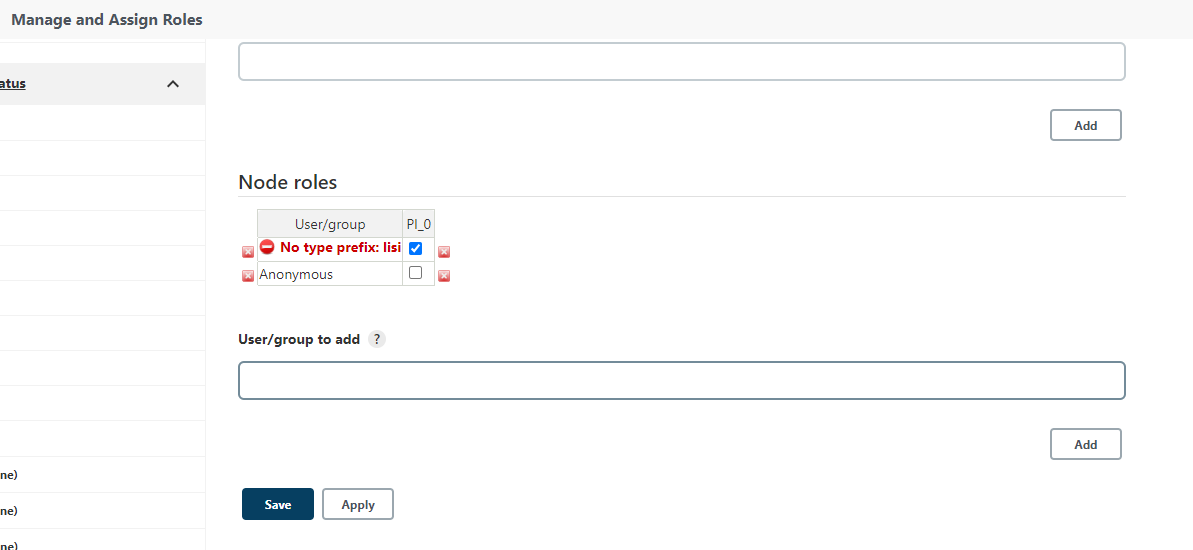Click right delete icon beside 'No type prefix' row
This screenshot has height=550, width=1193.
[444, 252]
